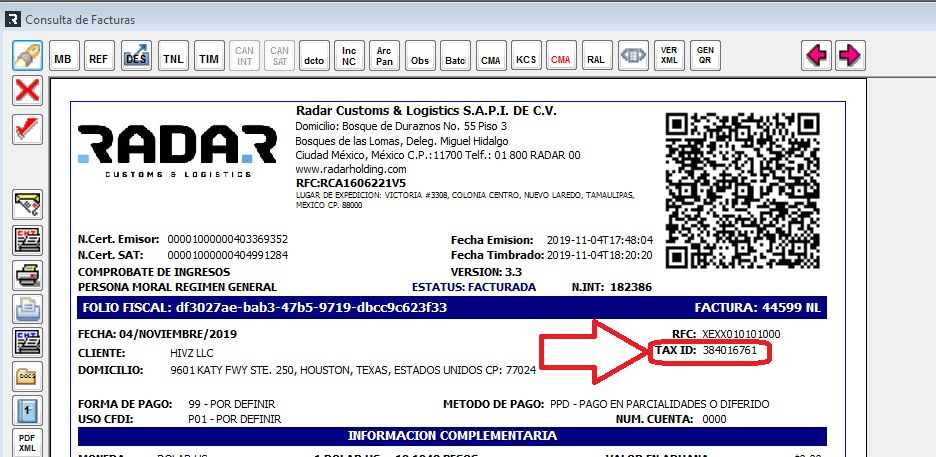Image resolution: width=936 pixels, height=457 pixels.
Task: Click the blue notebook sidebar icon
Action: point(27,410)
